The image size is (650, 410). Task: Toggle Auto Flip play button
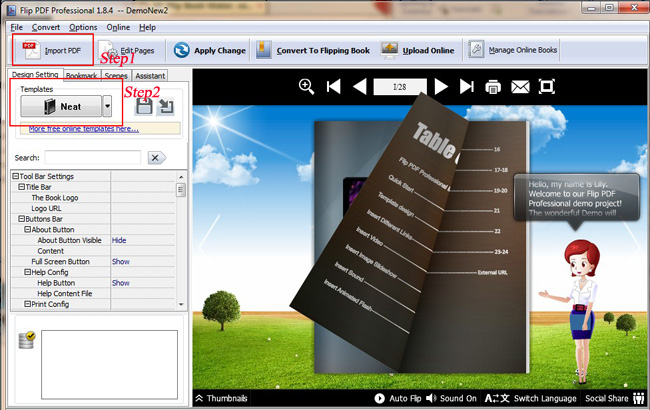pos(398,398)
